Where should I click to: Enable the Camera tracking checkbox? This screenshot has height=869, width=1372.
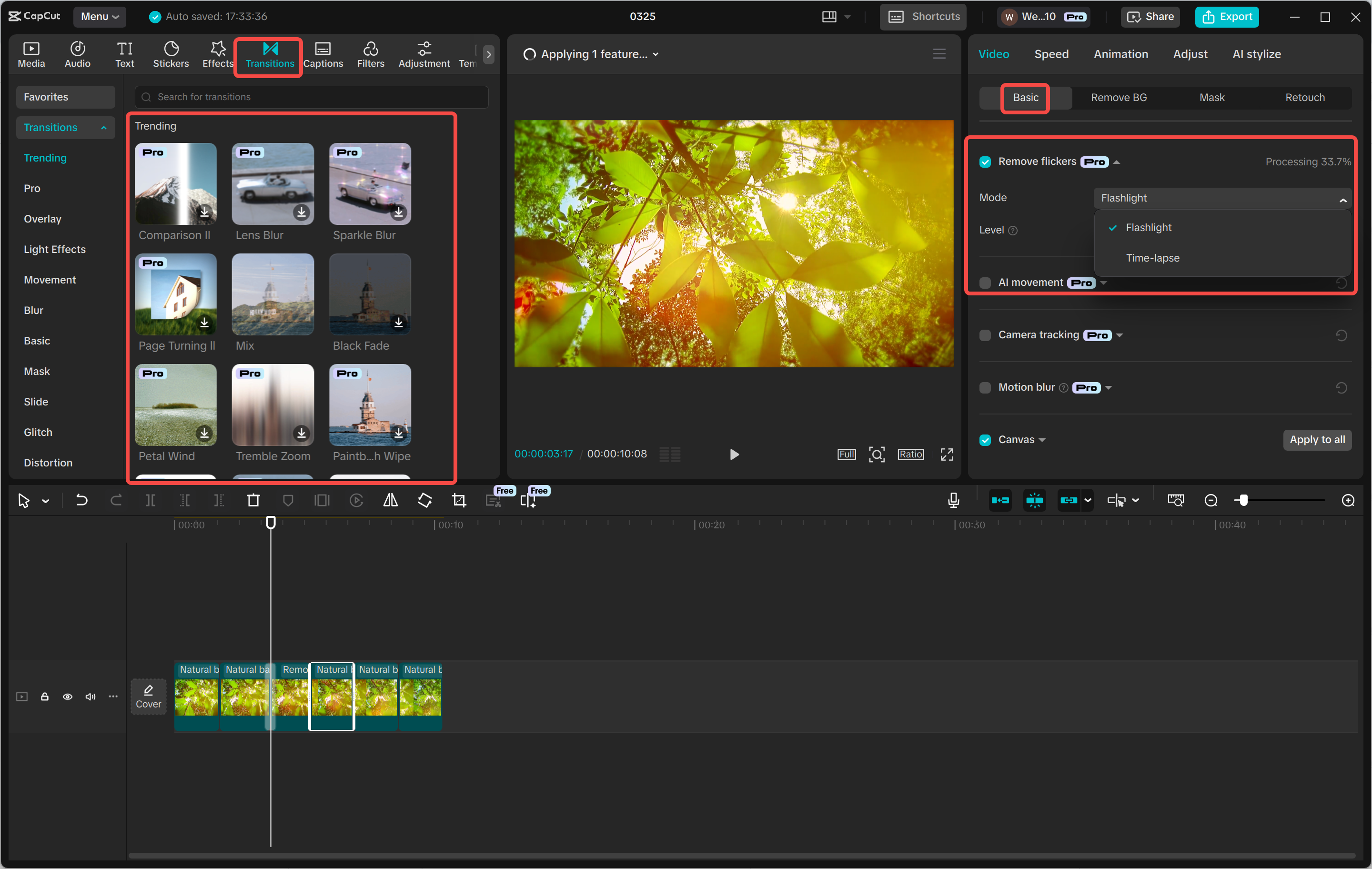point(985,335)
